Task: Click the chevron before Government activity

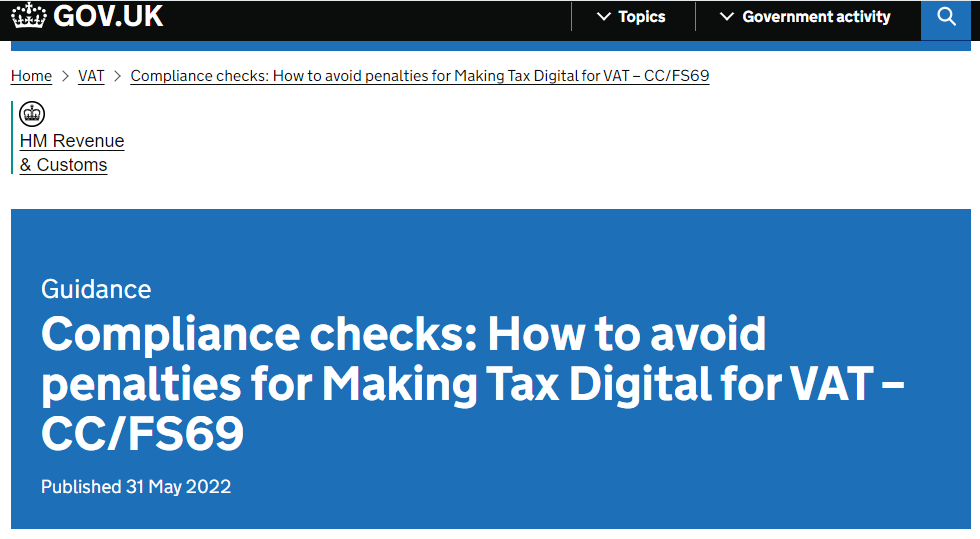Action: coord(727,17)
